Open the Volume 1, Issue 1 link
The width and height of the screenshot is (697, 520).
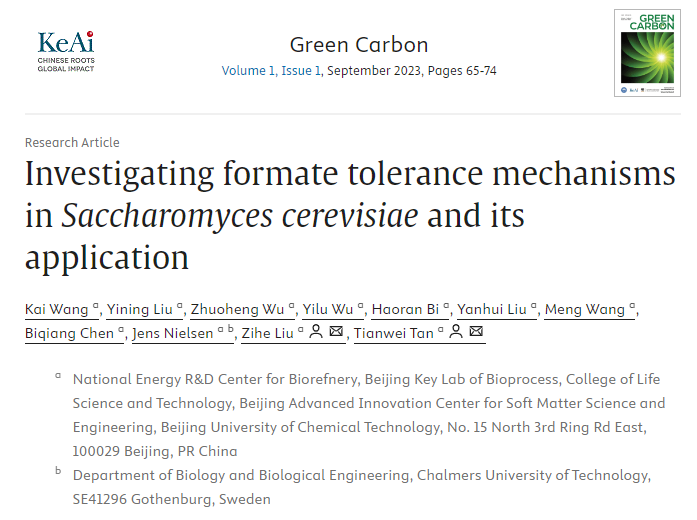click(x=271, y=71)
